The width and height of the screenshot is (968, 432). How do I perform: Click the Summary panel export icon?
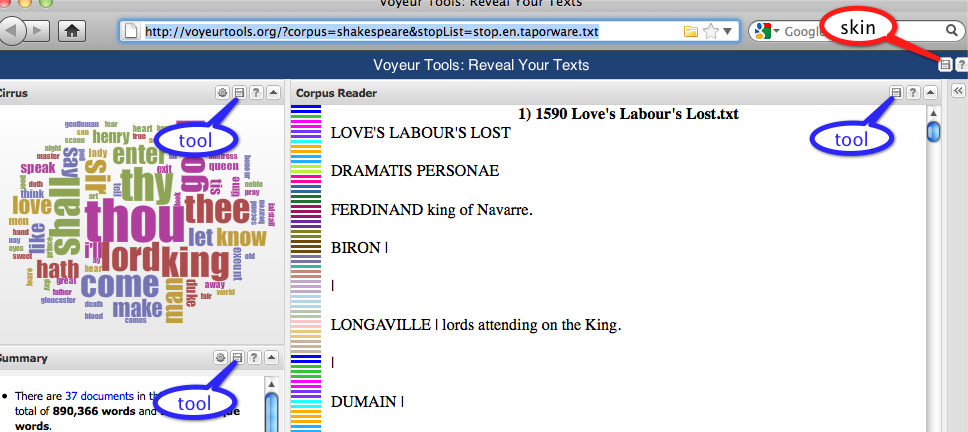[238, 357]
